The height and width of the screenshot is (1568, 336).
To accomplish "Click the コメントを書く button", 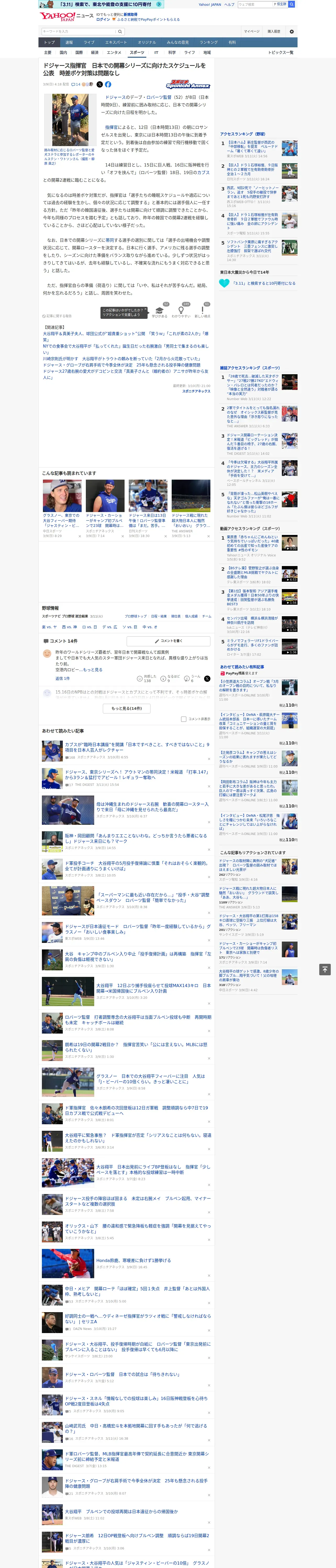I will click(168, 641).
